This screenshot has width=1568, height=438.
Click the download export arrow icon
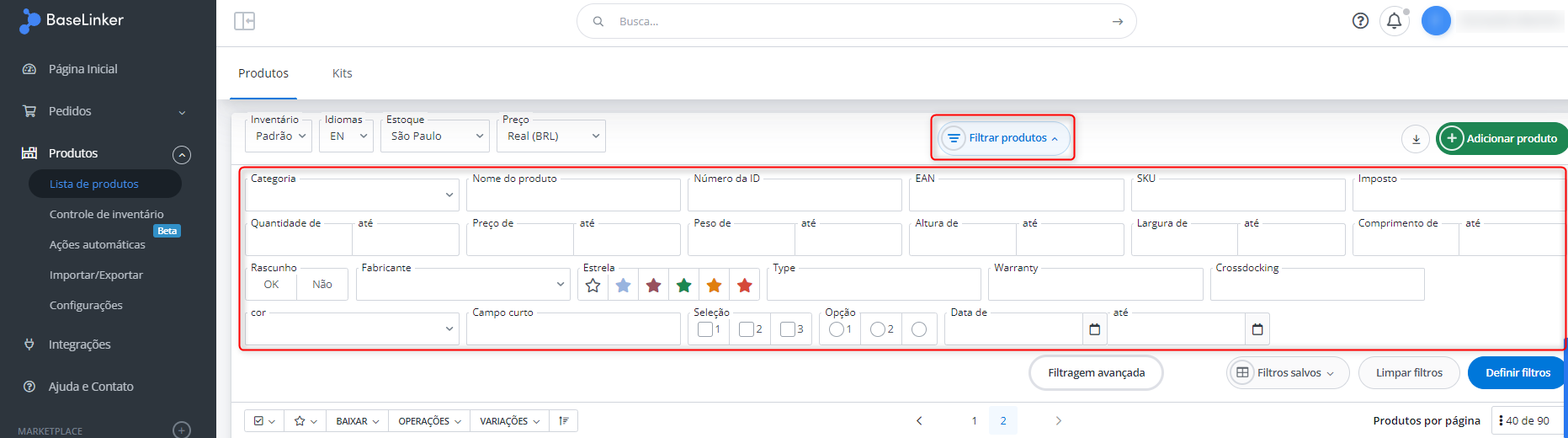pos(1416,139)
